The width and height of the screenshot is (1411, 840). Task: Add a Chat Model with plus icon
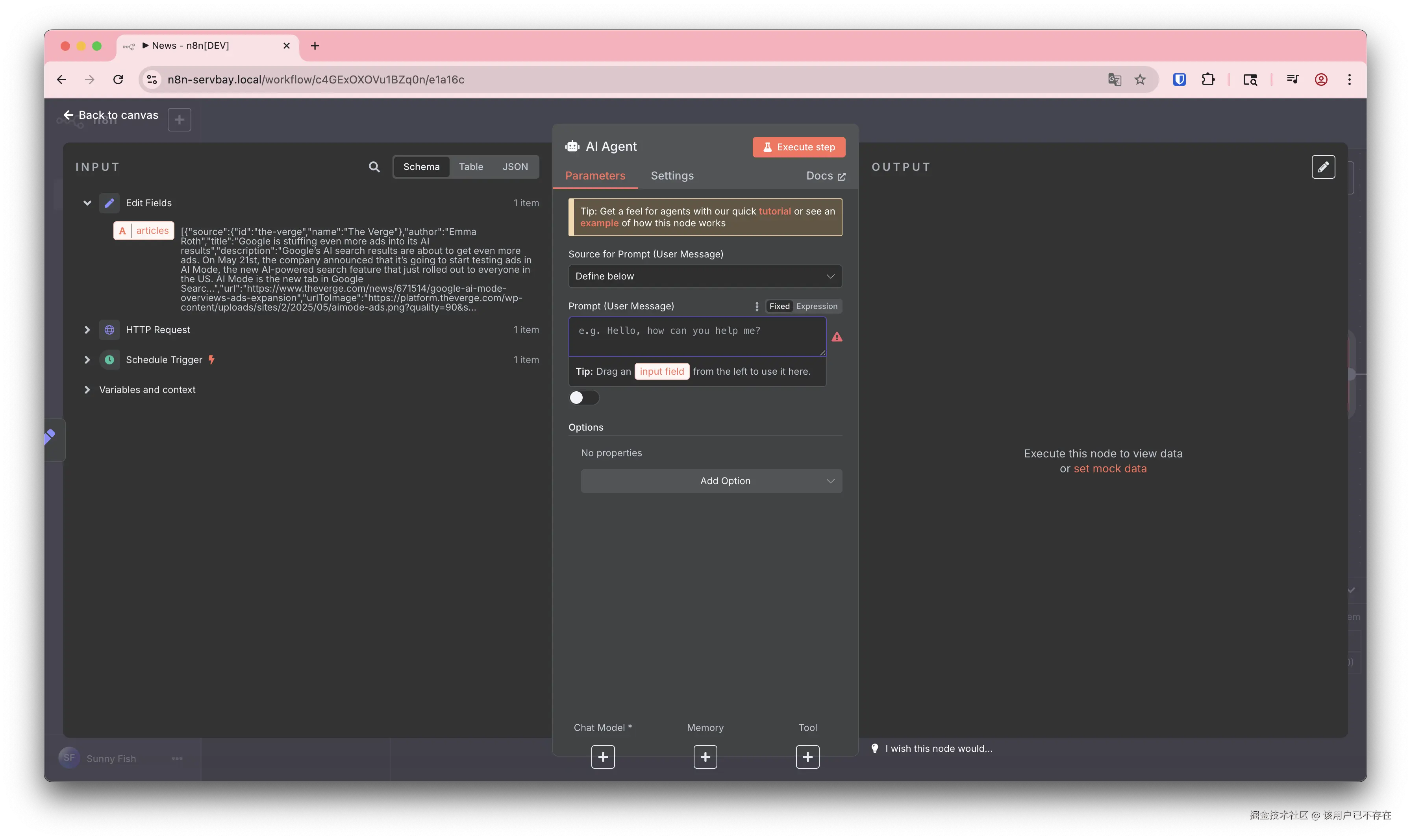tap(603, 757)
